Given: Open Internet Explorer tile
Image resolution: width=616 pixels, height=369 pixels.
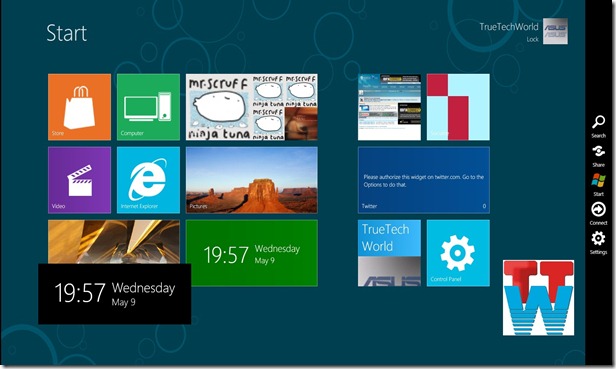Looking at the screenshot, I should click(x=148, y=180).
